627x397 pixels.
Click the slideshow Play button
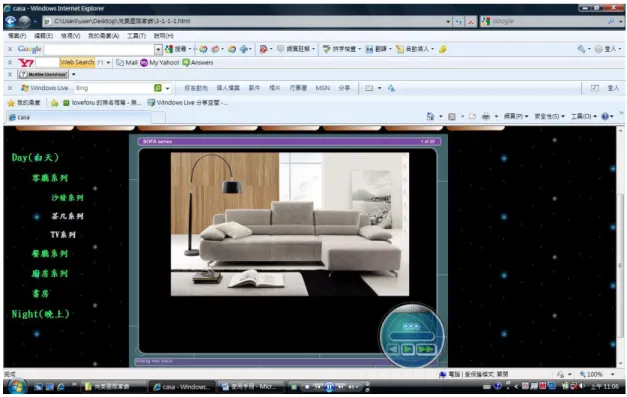(x=407, y=349)
